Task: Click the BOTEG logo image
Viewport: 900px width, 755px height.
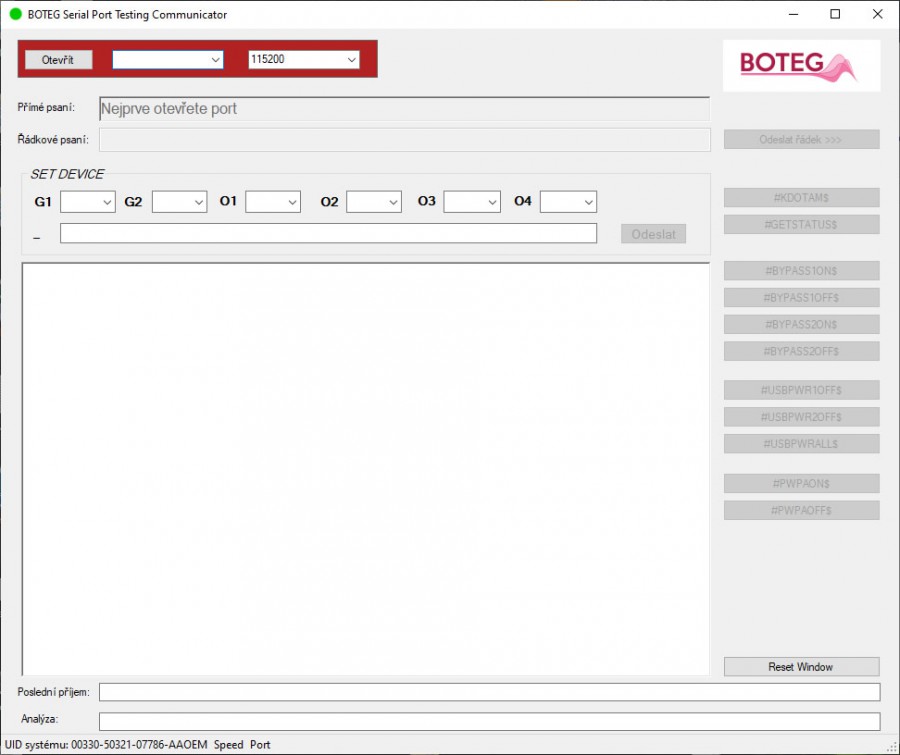Action: click(x=801, y=66)
